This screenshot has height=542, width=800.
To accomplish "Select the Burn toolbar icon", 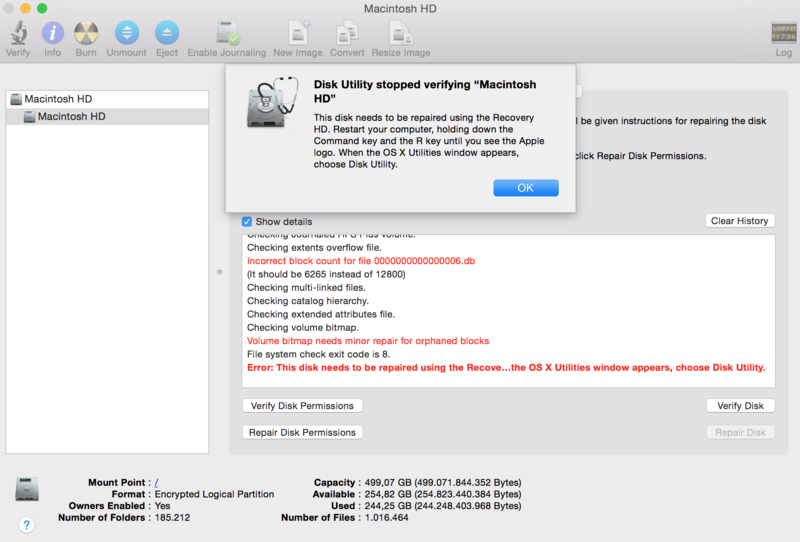I will point(86,33).
